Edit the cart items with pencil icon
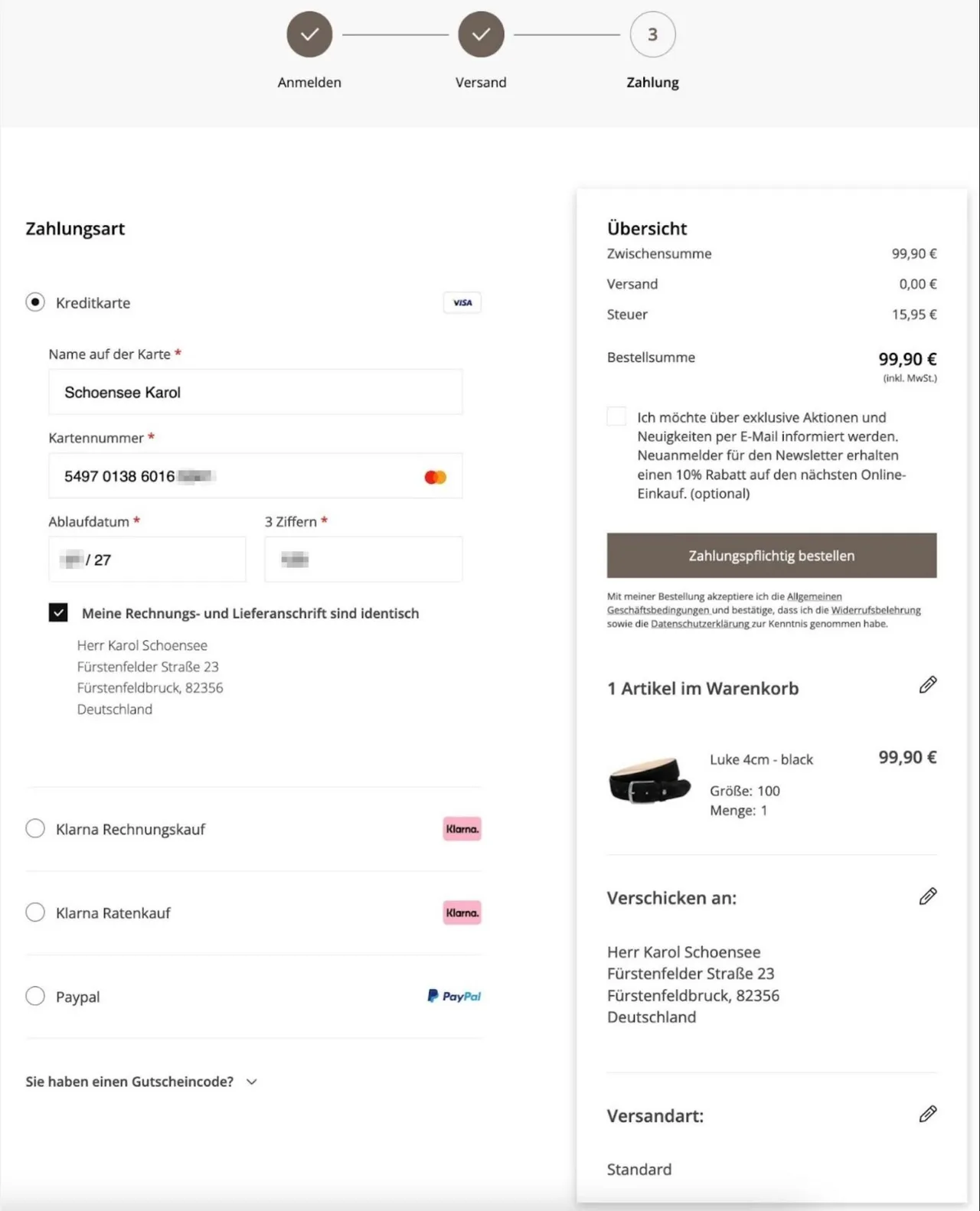 coord(928,684)
